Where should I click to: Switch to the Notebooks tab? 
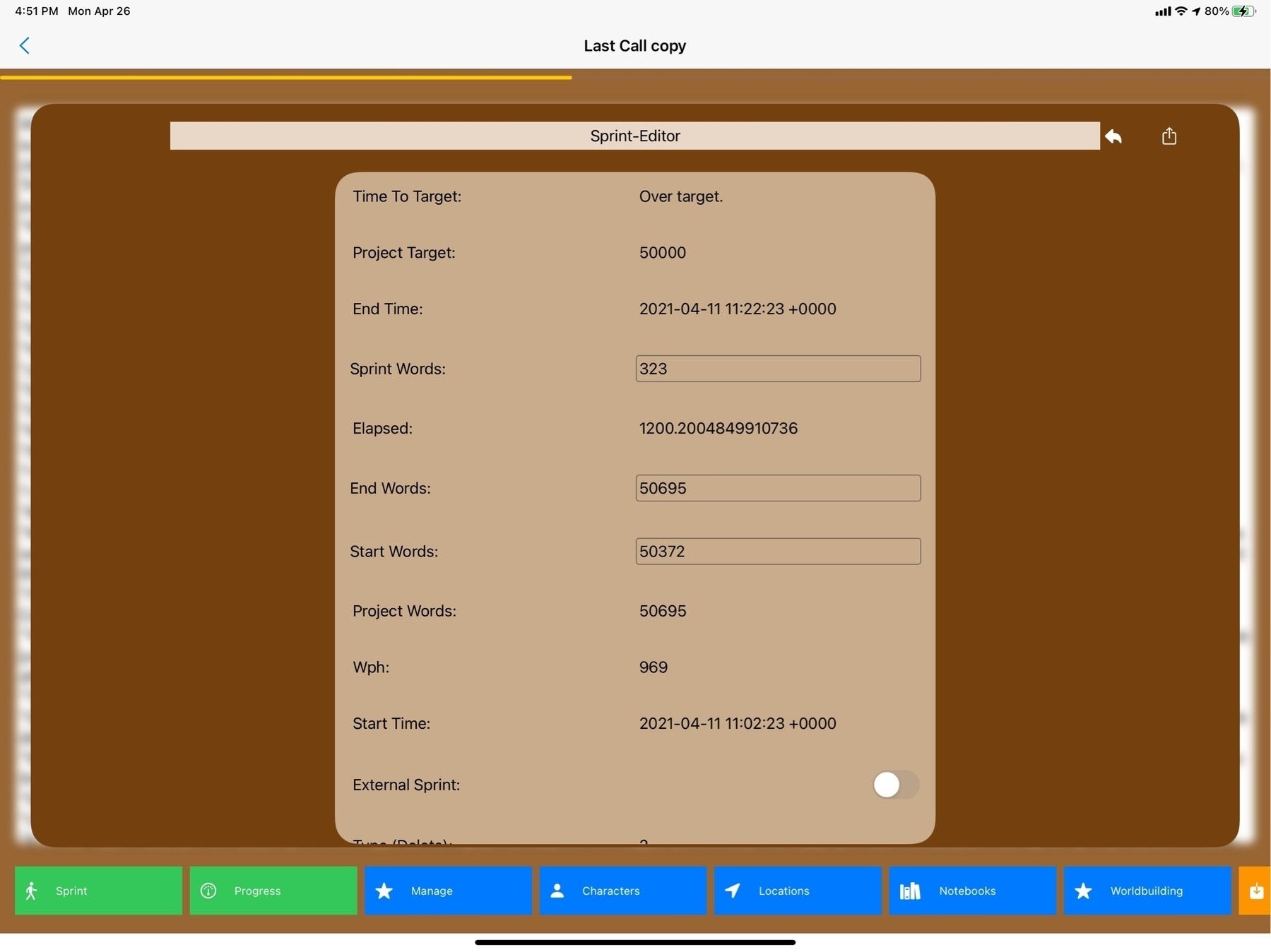(x=972, y=891)
